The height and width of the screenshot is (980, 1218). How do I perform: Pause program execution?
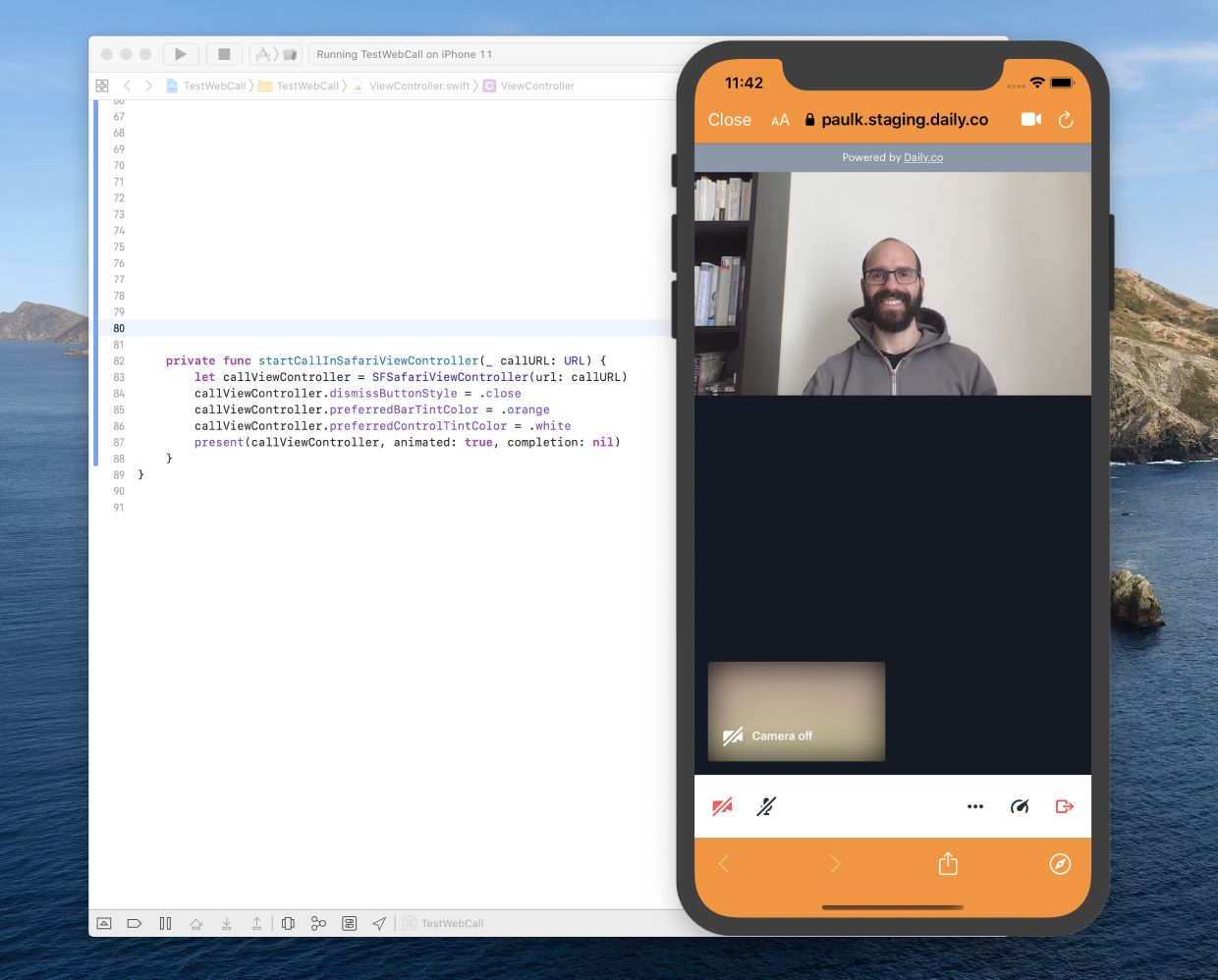click(x=165, y=923)
